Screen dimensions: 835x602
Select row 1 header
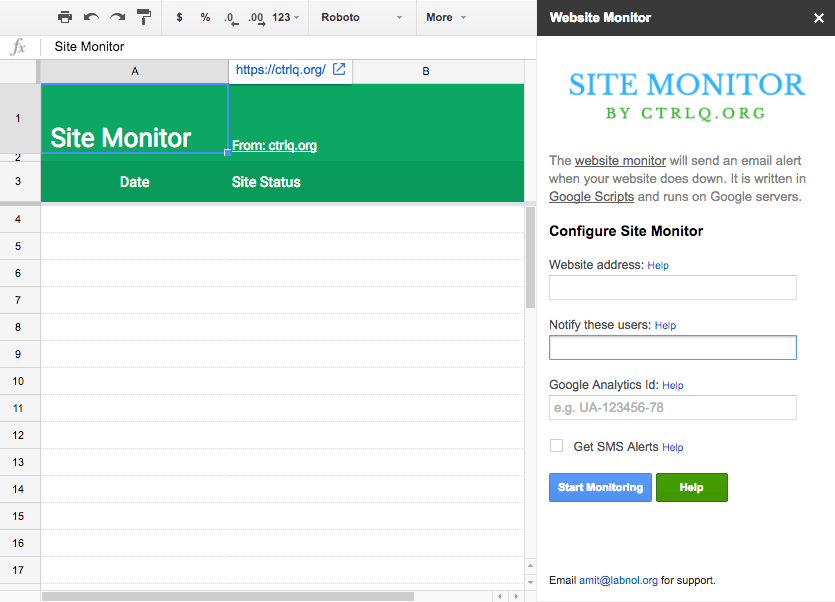tap(18, 118)
